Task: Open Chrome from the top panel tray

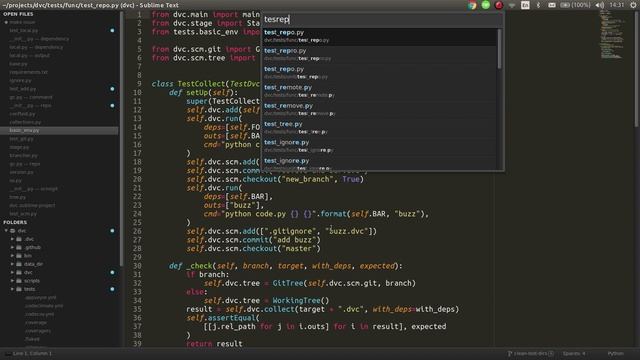Action: 472,5
